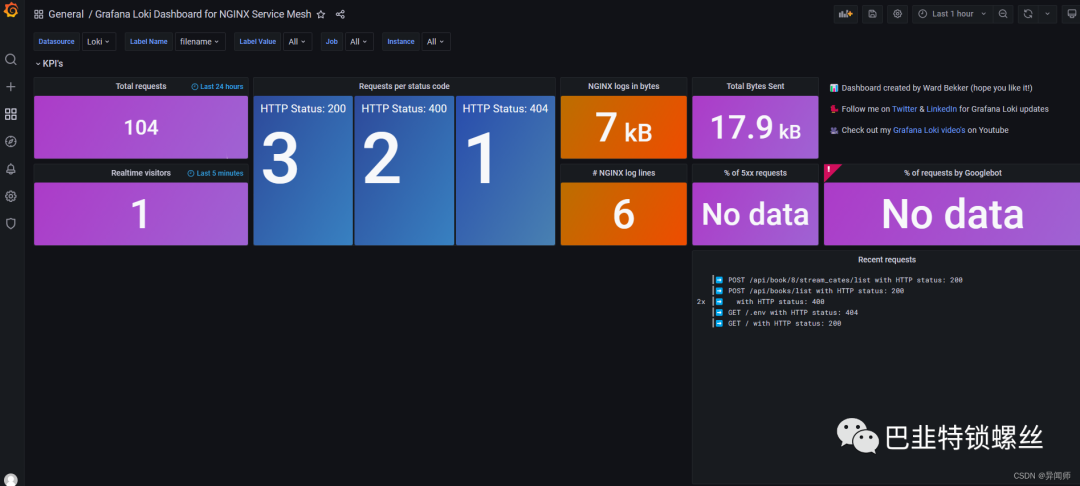Open the Twitter link
This screenshot has height=486, width=1080.
pyautogui.click(x=904, y=109)
